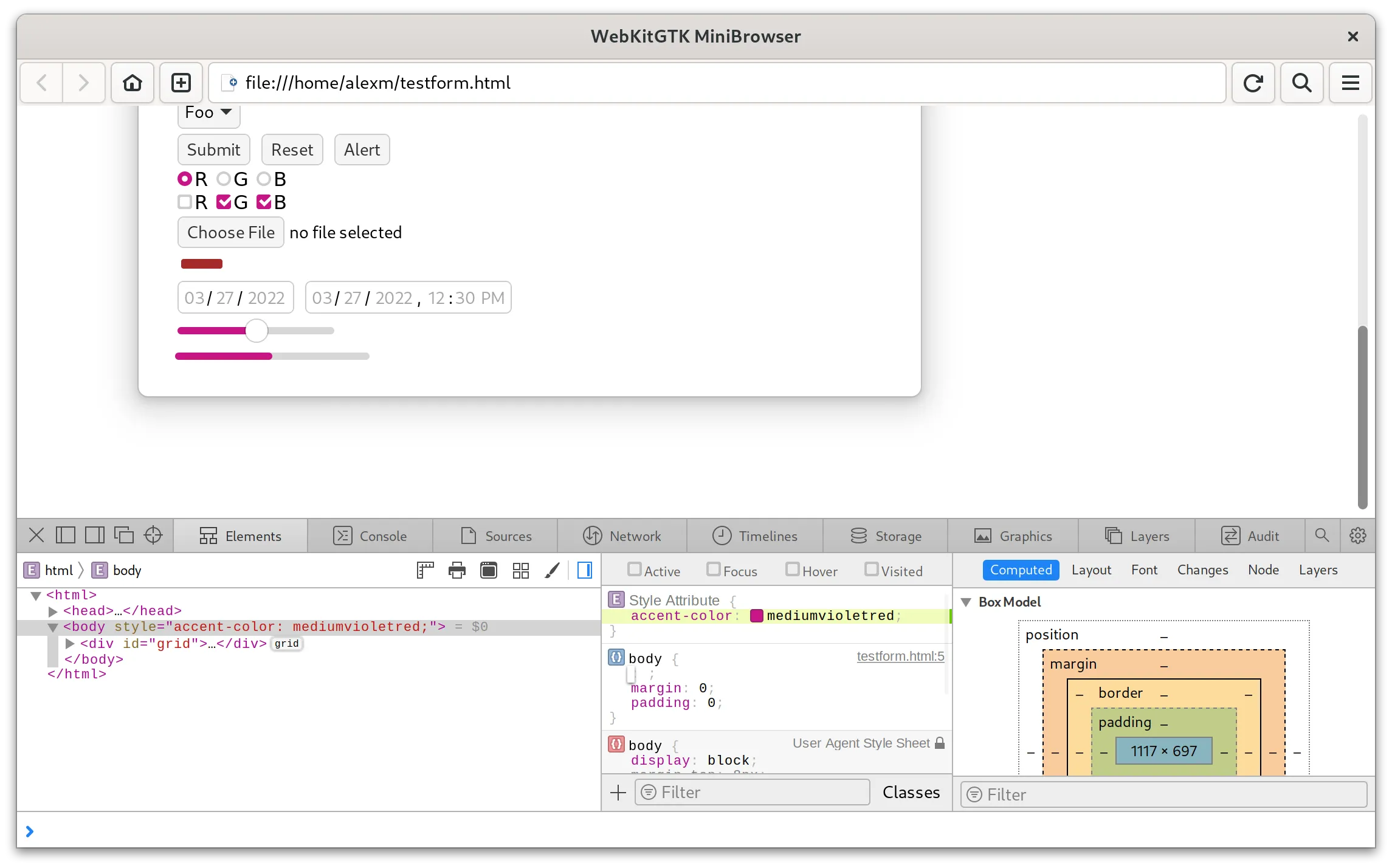The image size is (1392, 868).
Task: Enable the Hover pseudo-class checkbox
Action: 792,570
